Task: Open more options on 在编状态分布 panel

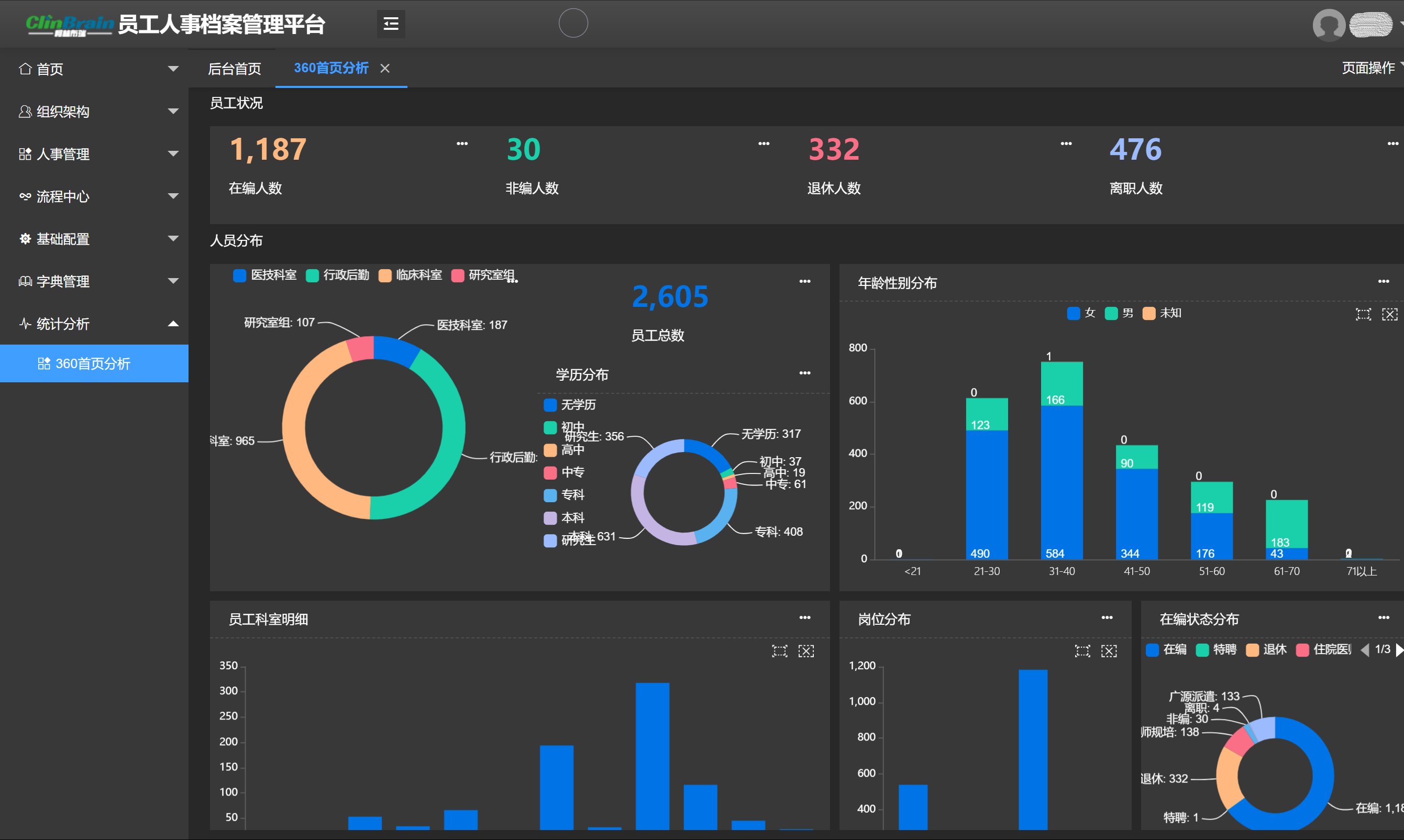Action: click(1383, 617)
